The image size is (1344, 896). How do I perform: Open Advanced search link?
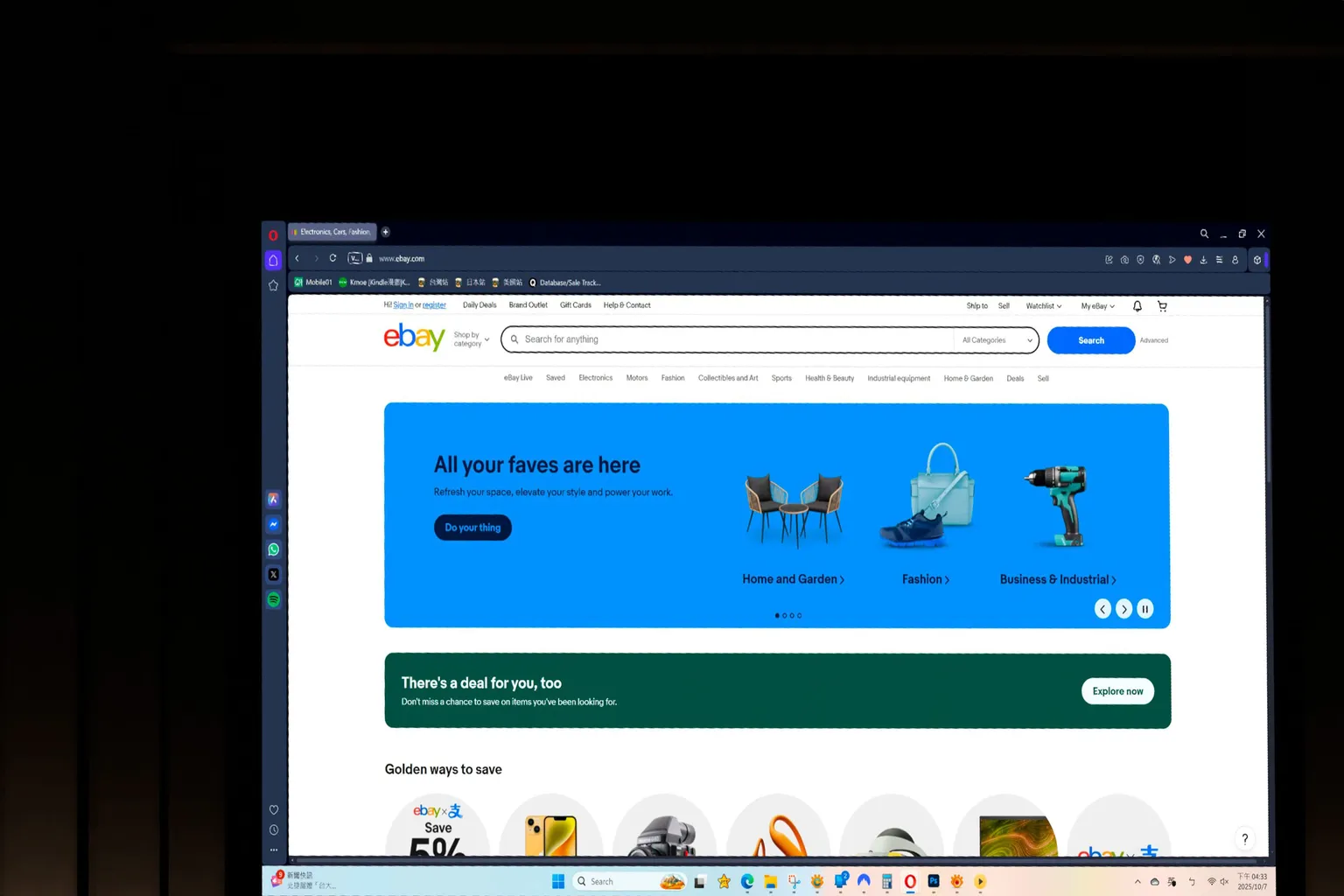[1153, 340]
